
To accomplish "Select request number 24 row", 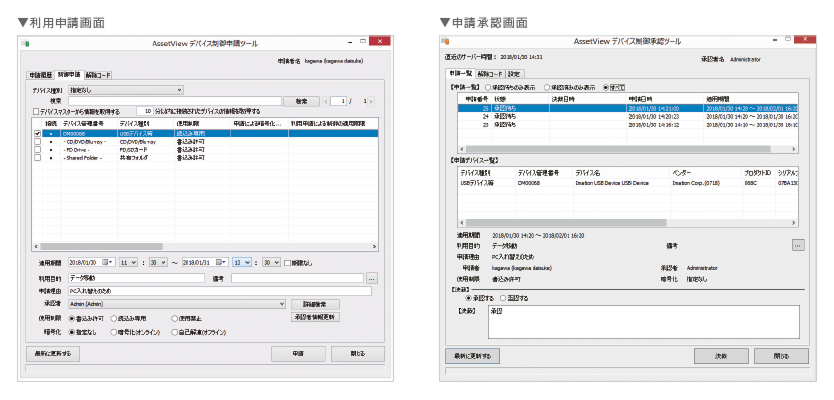I will 628,116.
